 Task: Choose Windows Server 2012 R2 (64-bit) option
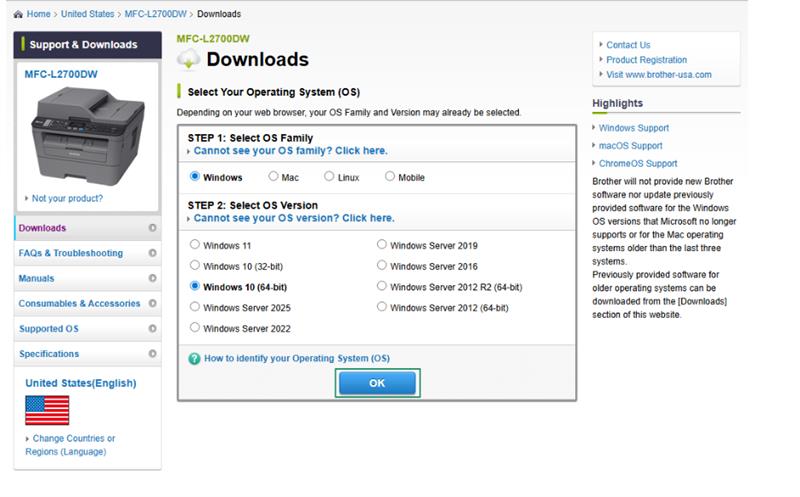click(382, 286)
